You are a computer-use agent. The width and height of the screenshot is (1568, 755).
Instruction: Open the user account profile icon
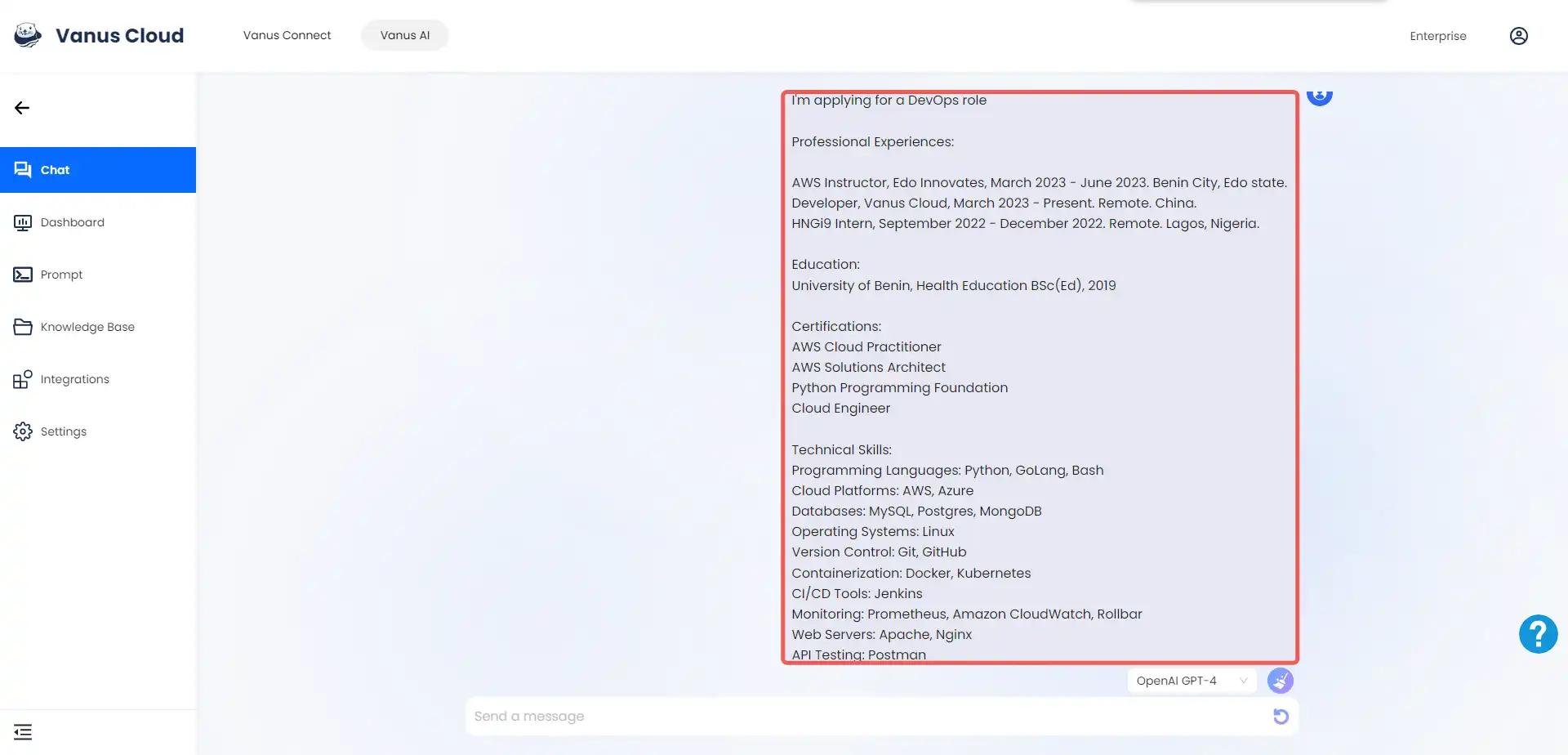pos(1518,36)
